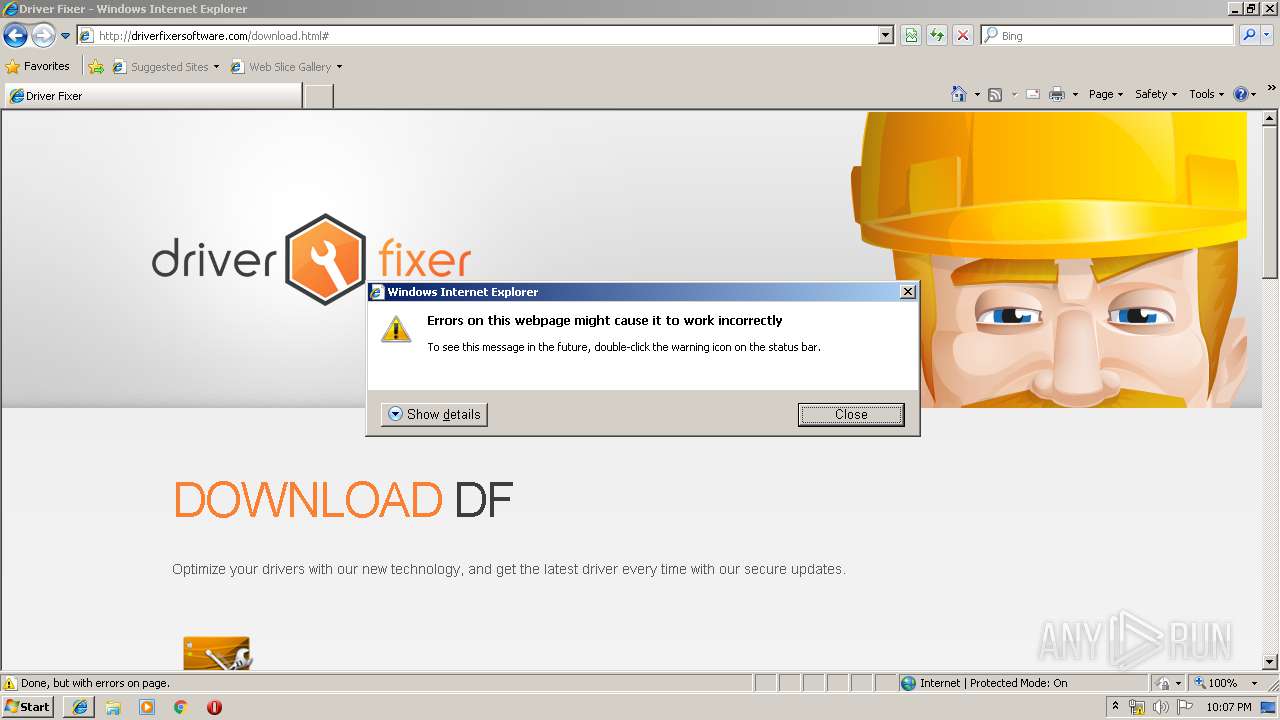1280x720 pixels.
Task: Expand the command bar overflow chevron
Action: click(1272, 88)
